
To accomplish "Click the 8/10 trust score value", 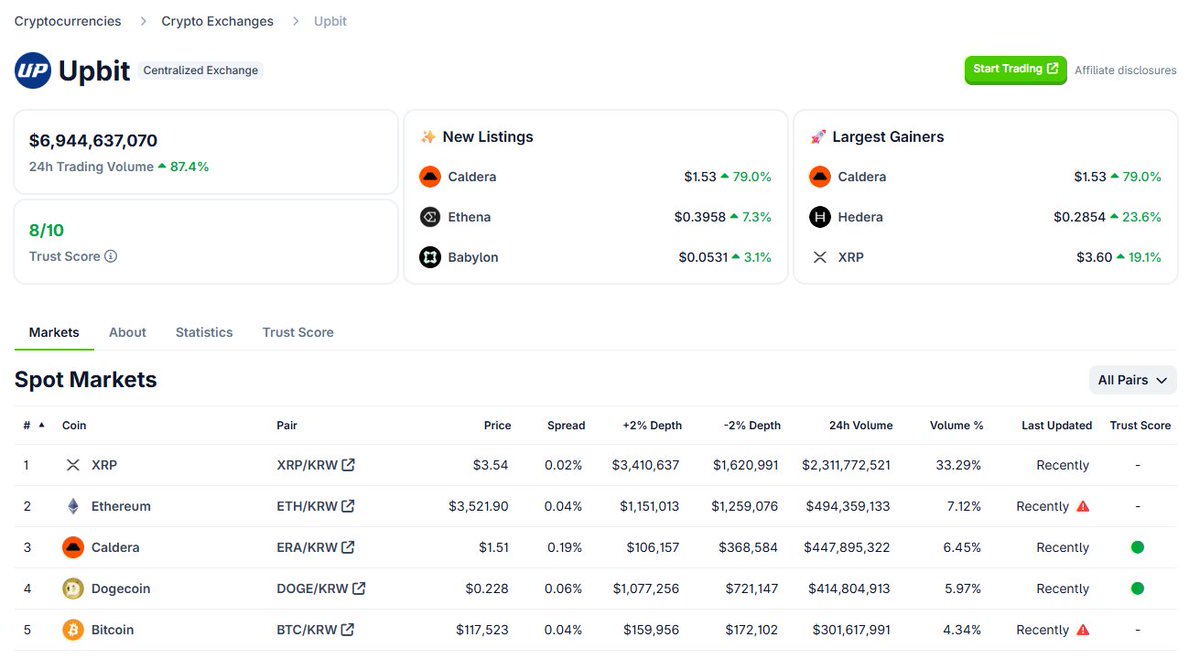I will (46, 231).
